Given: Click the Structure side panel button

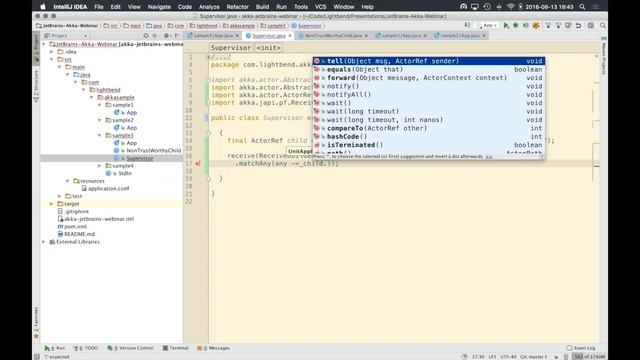Looking at the screenshot, I should [36, 86].
